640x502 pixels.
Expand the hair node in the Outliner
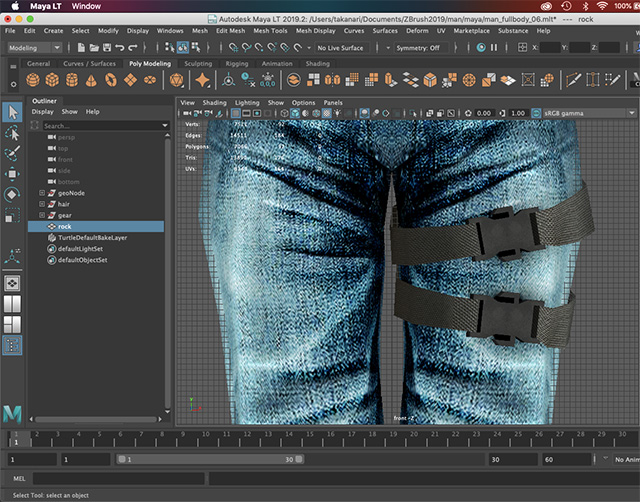pyautogui.click(x=42, y=203)
